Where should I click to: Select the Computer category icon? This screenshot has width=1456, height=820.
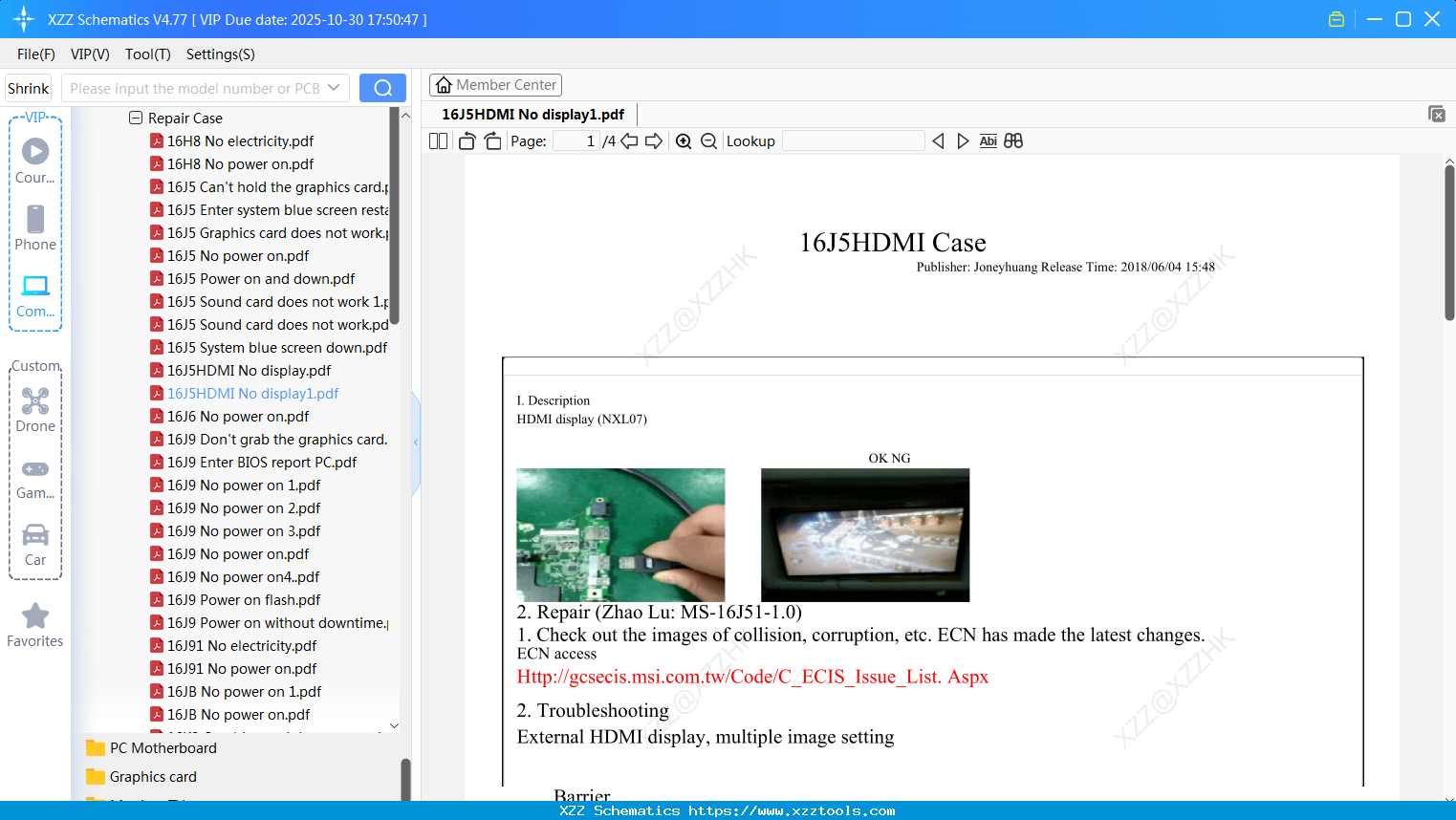pos(35,295)
